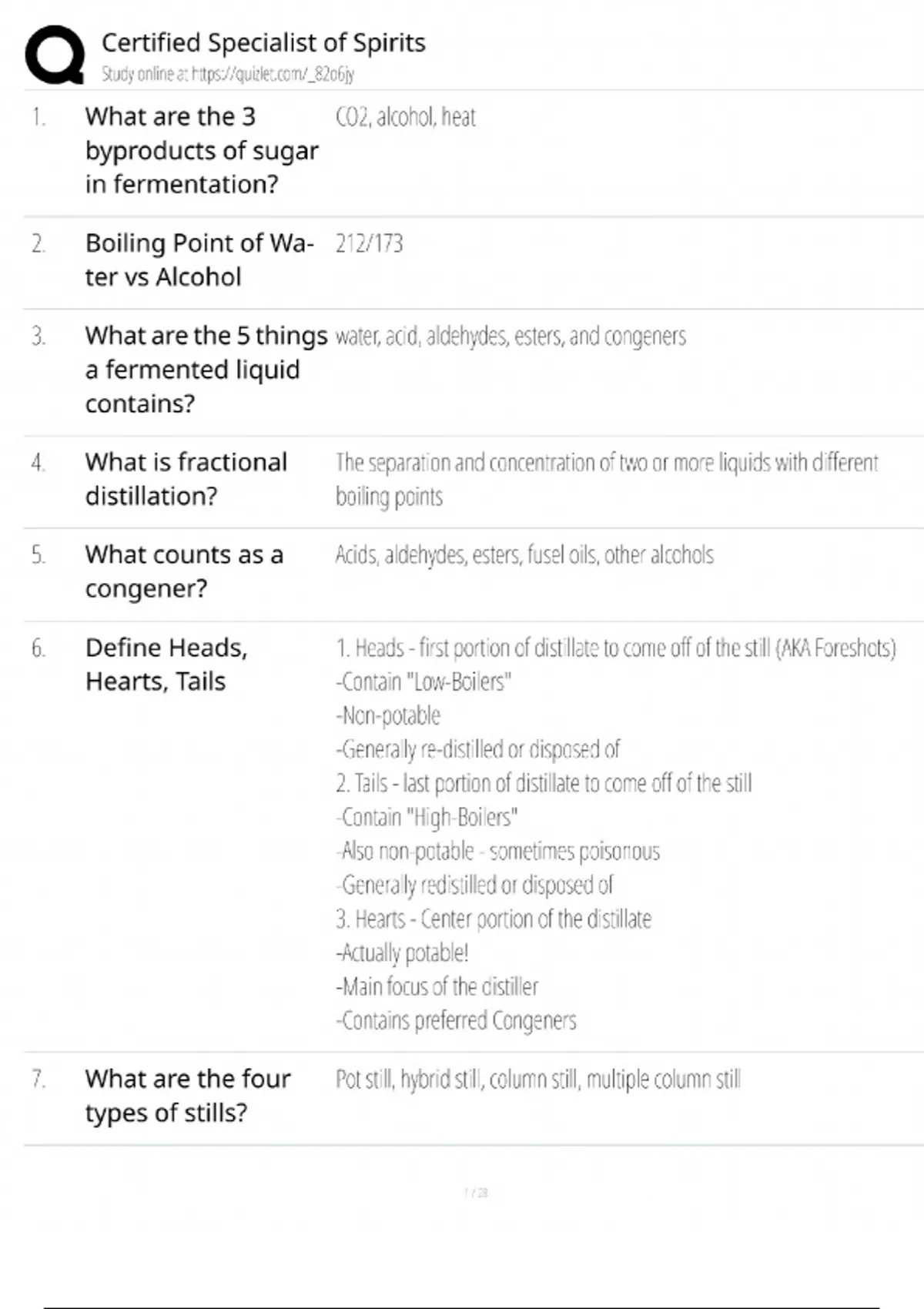Select the sugar fermentation byproducts question

click(201, 150)
